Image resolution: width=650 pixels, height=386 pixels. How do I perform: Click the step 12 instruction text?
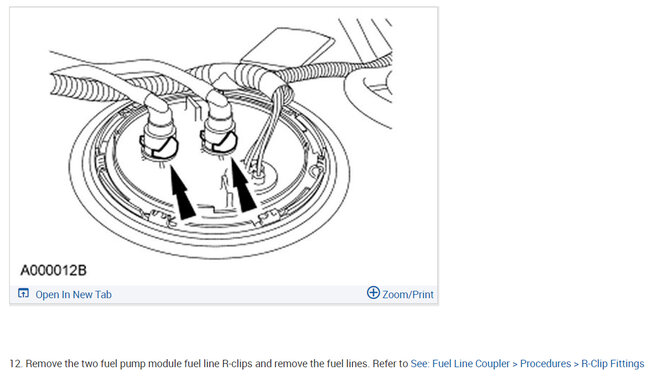pyautogui.click(x=209, y=364)
